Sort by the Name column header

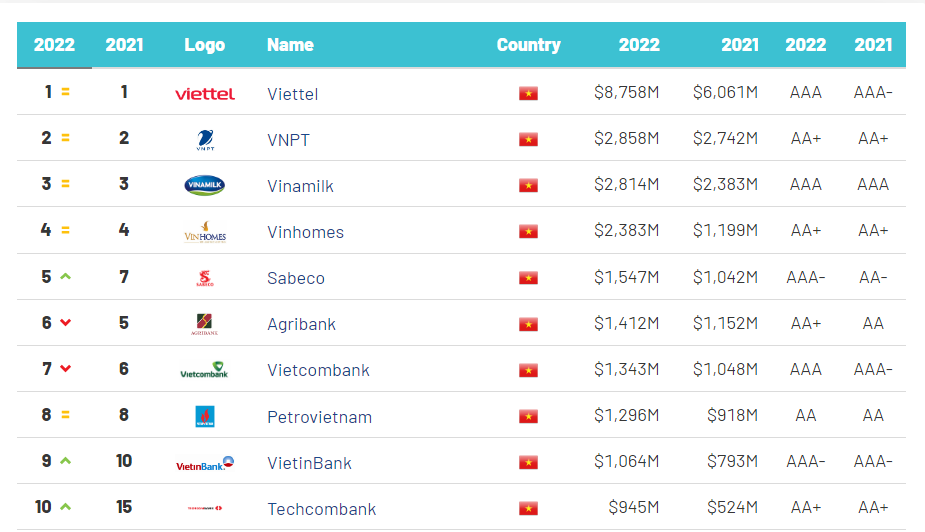[x=290, y=45]
